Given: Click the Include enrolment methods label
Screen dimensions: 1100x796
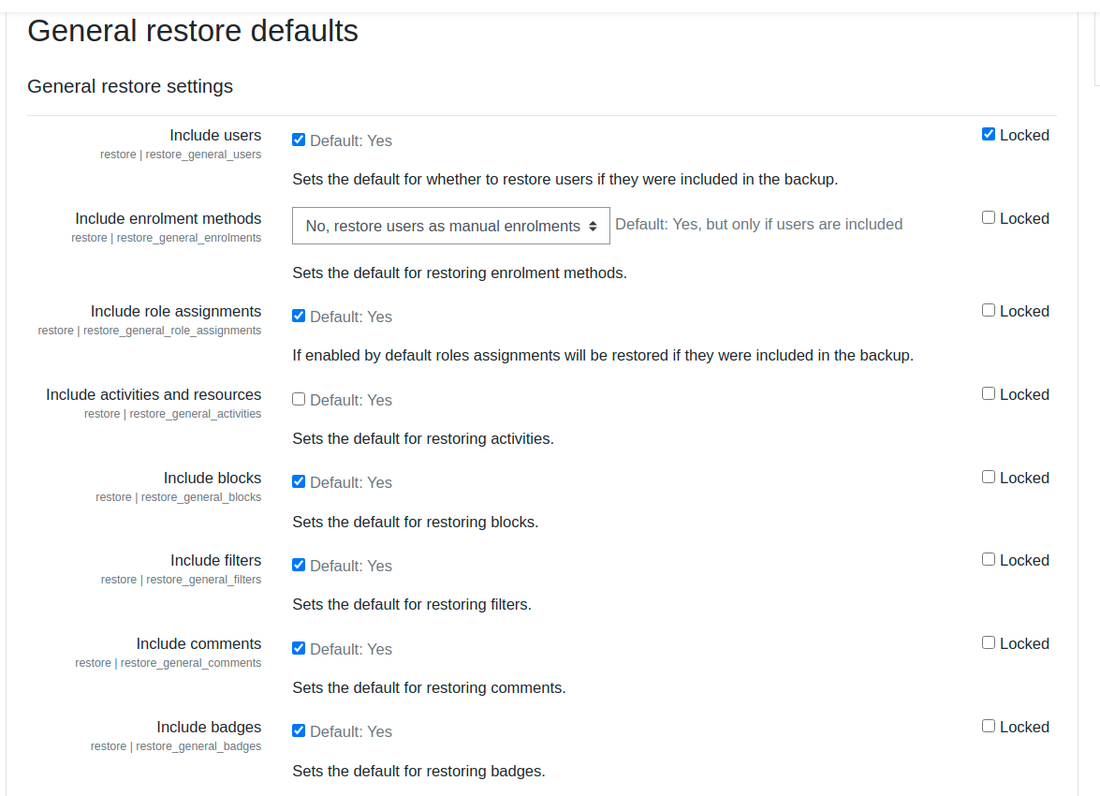Looking at the screenshot, I should click(168, 219).
